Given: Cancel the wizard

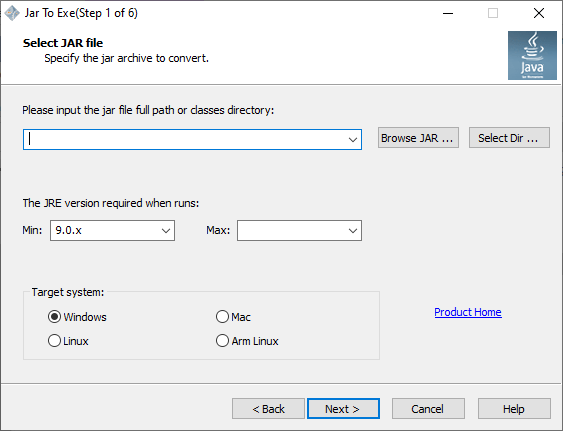Looking at the screenshot, I should click(428, 409).
